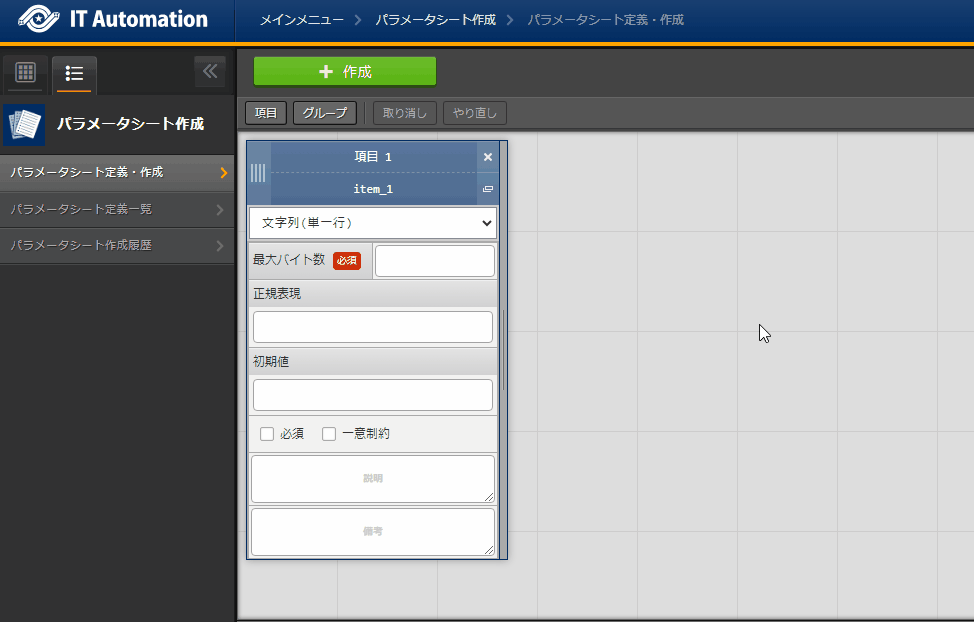Click the 項目 add button
The width and height of the screenshot is (974, 622).
[266, 113]
